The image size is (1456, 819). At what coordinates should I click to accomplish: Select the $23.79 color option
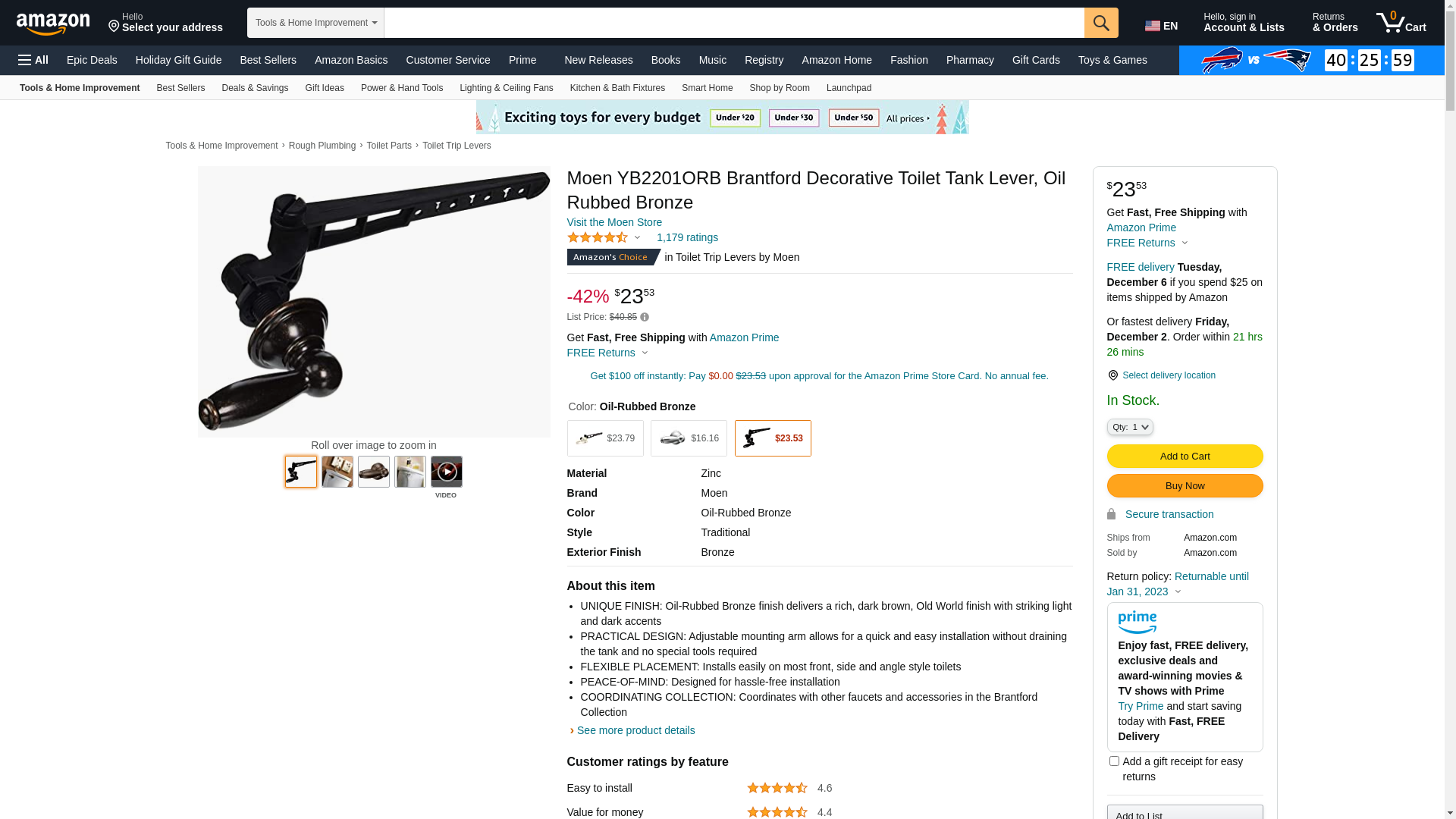(605, 438)
